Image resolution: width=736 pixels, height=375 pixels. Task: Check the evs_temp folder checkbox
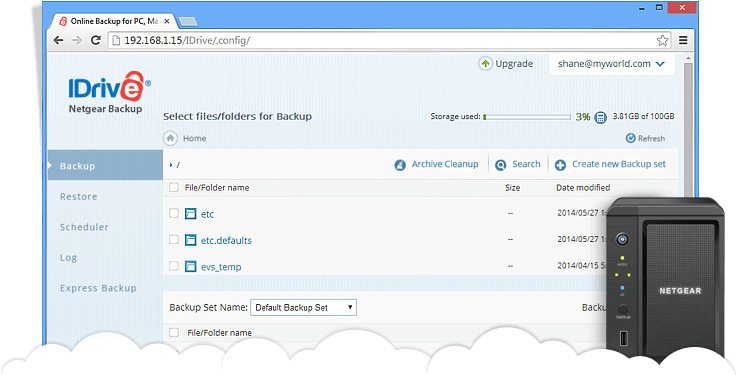click(174, 266)
